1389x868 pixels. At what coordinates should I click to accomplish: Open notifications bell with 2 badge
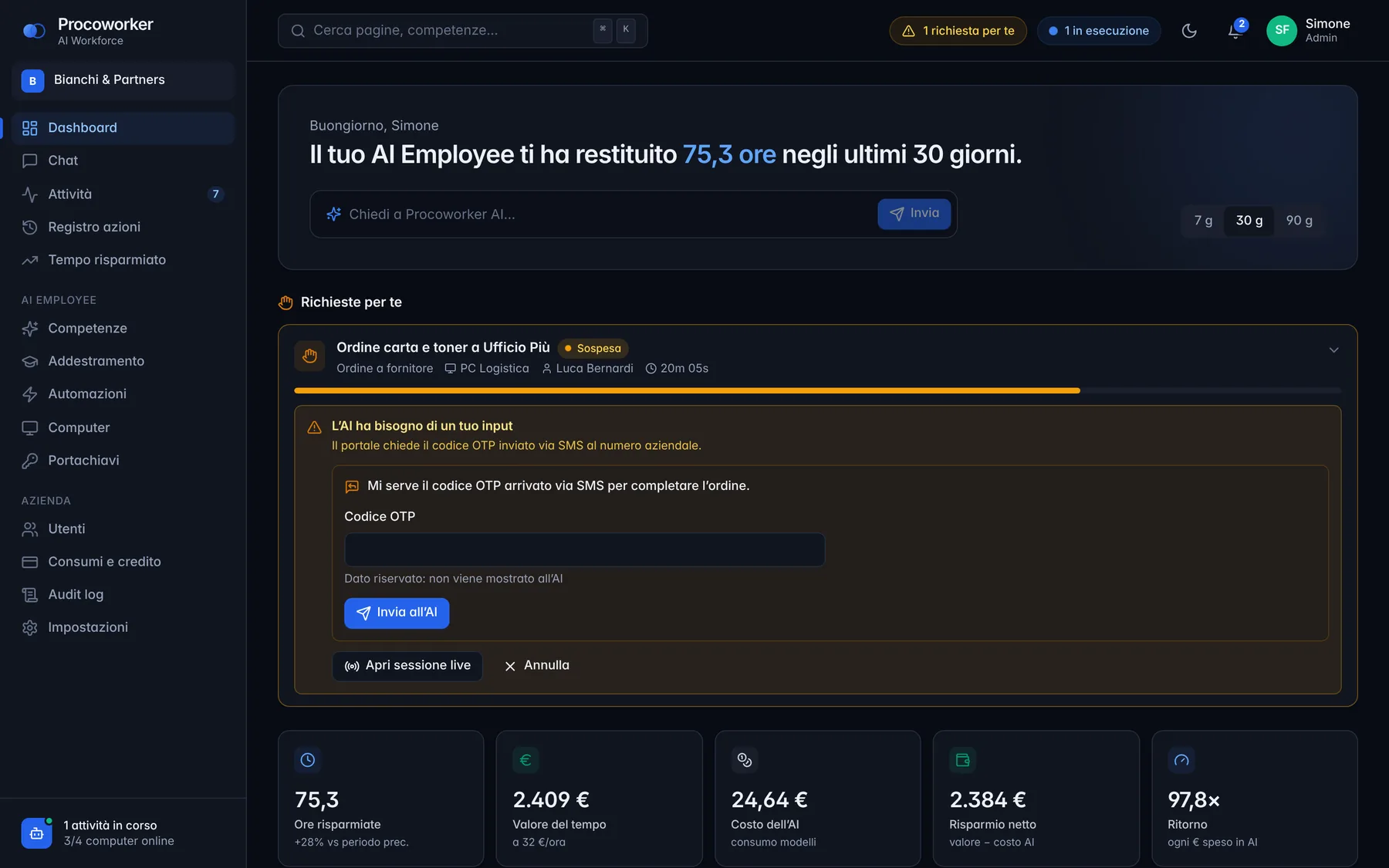pyautogui.click(x=1235, y=31)
